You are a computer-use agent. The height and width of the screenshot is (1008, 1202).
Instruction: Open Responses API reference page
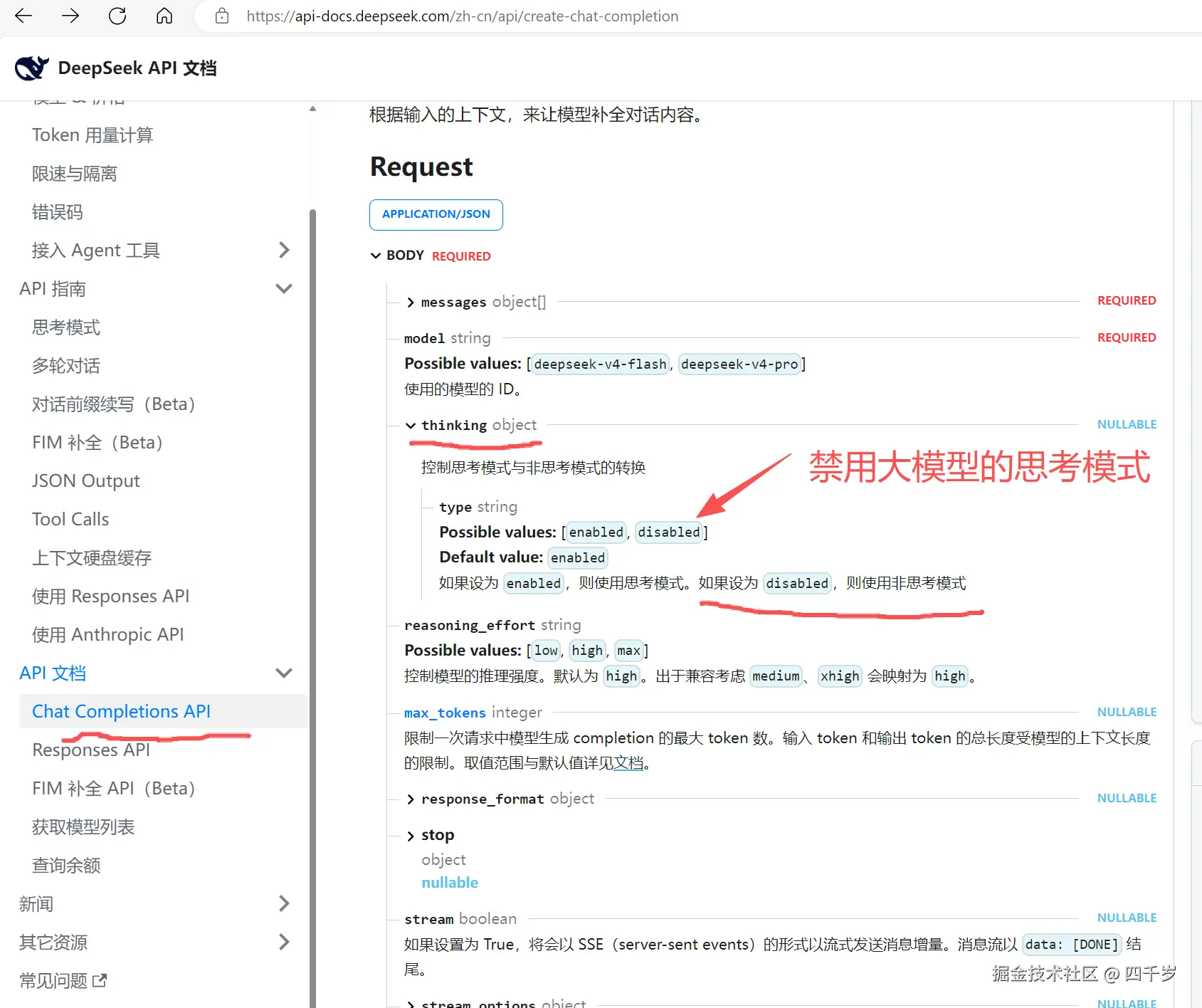[x=91, y=750]
